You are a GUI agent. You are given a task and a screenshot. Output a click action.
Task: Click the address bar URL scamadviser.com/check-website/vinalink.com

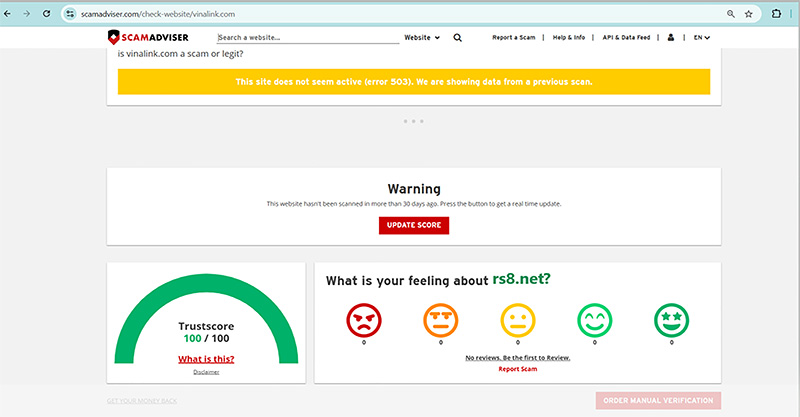point(158,14)
